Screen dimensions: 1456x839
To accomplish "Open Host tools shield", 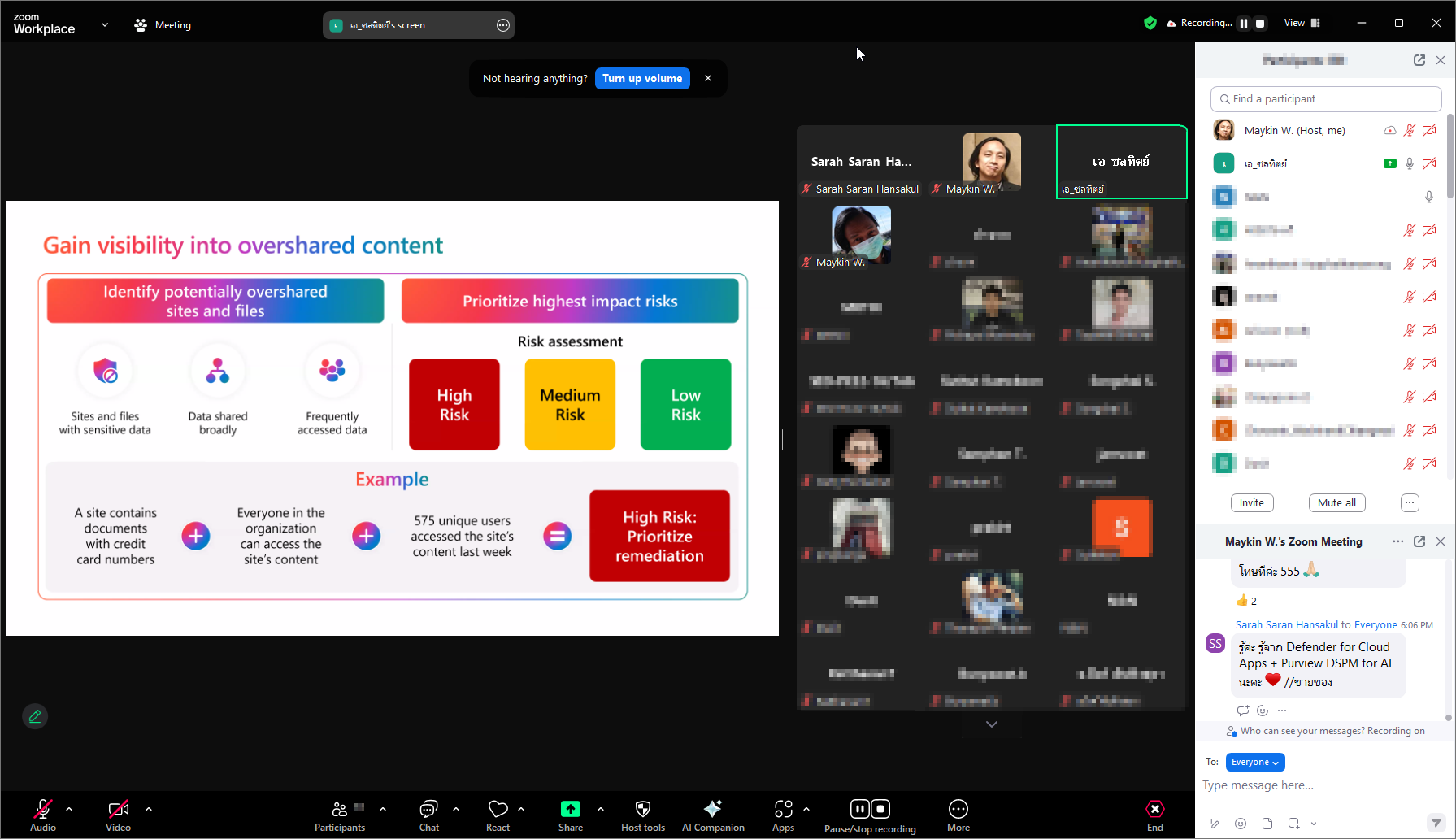I will [x=643, y=815].
